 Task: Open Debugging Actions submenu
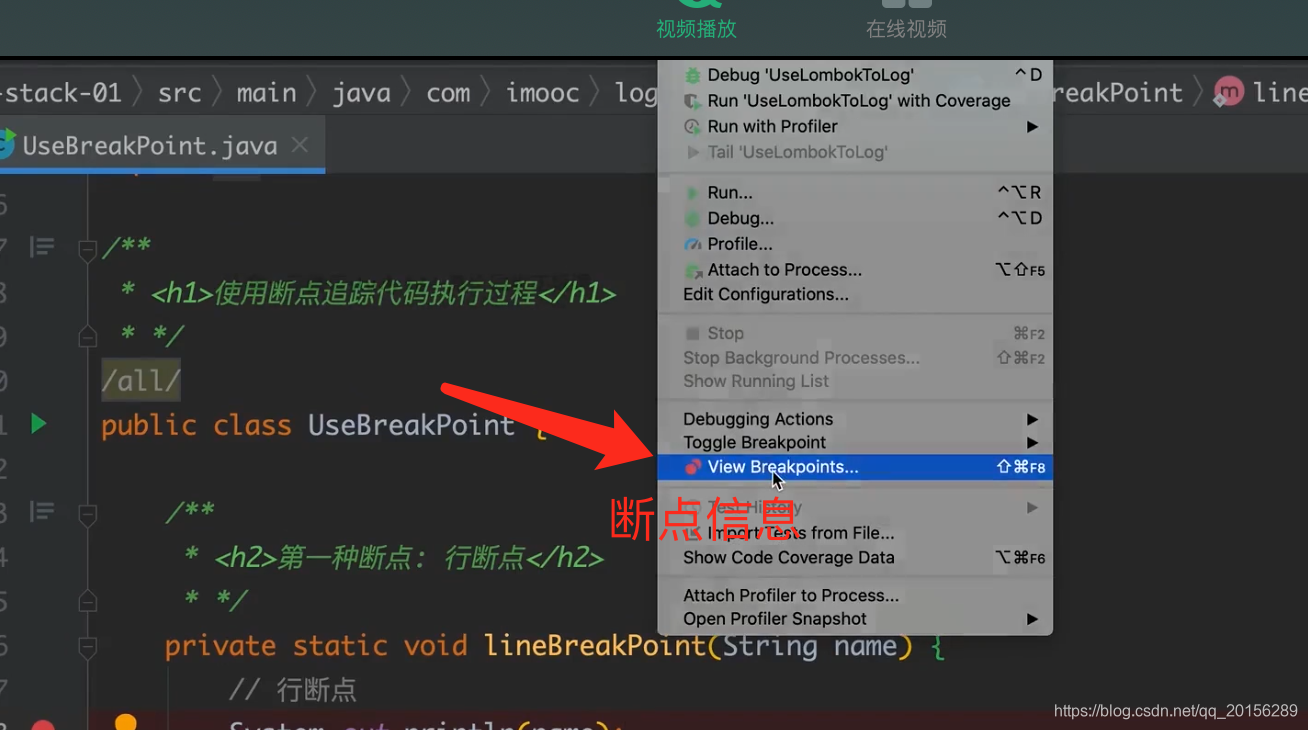coord(855,419)
